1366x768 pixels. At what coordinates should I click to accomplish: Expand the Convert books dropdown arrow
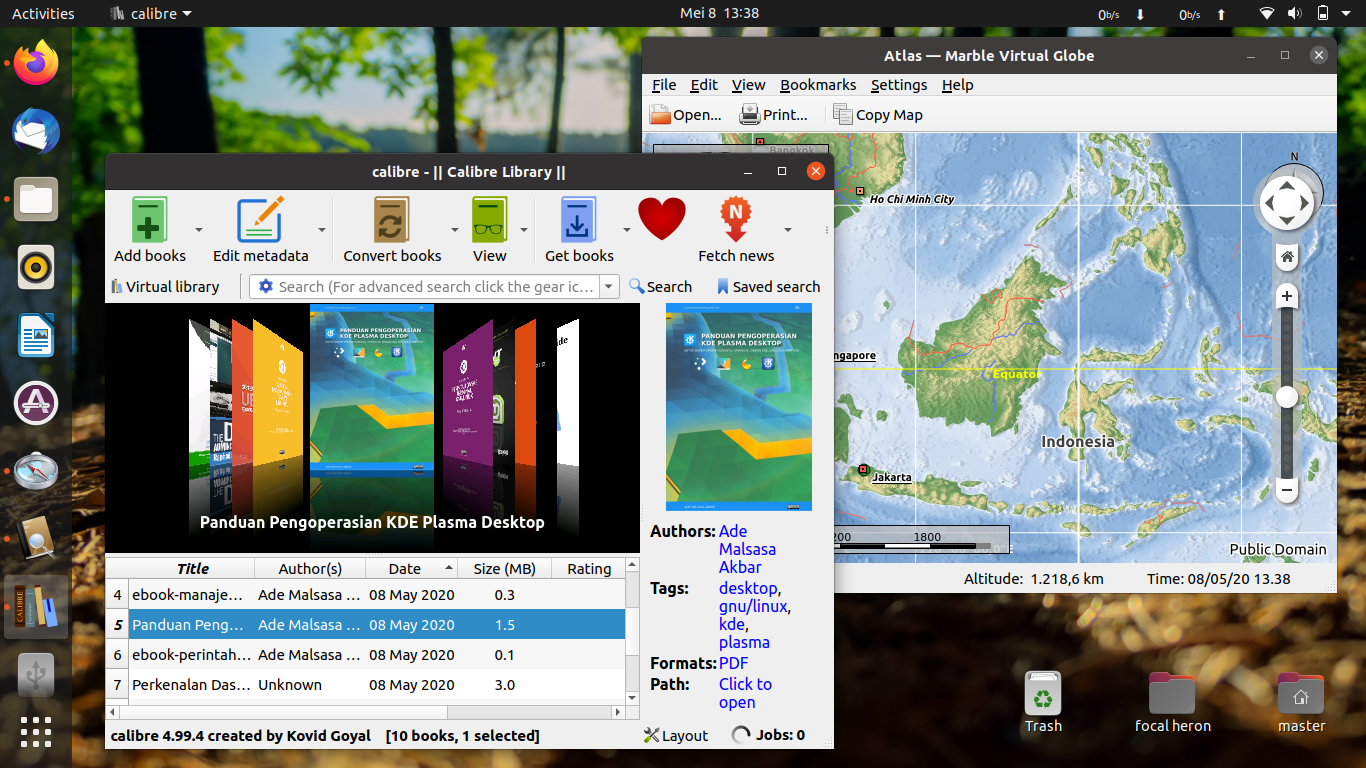[x=454, y=229]
